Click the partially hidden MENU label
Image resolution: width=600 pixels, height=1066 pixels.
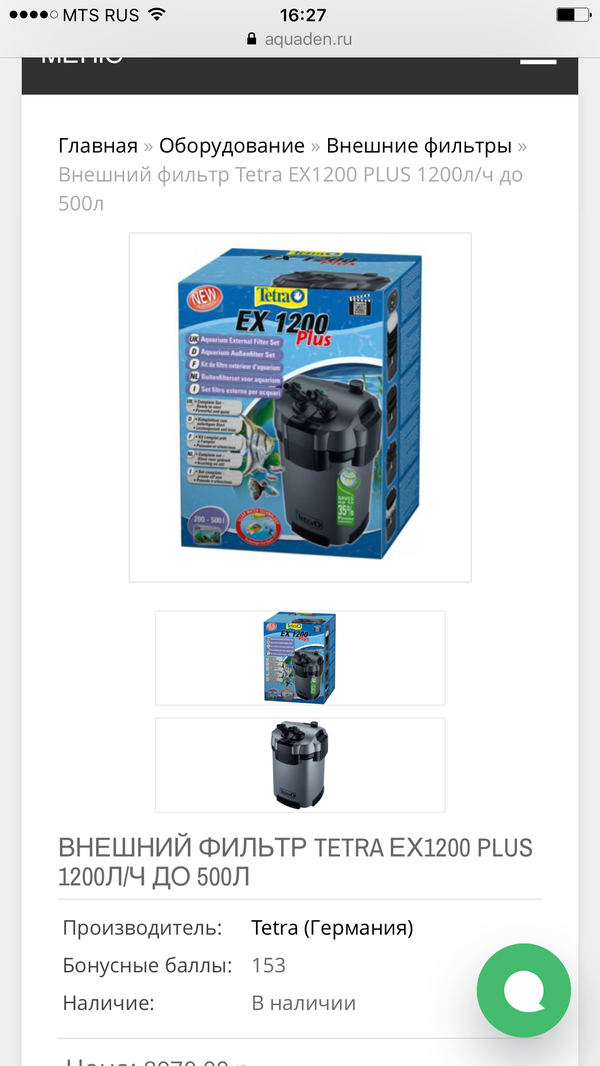82,59
